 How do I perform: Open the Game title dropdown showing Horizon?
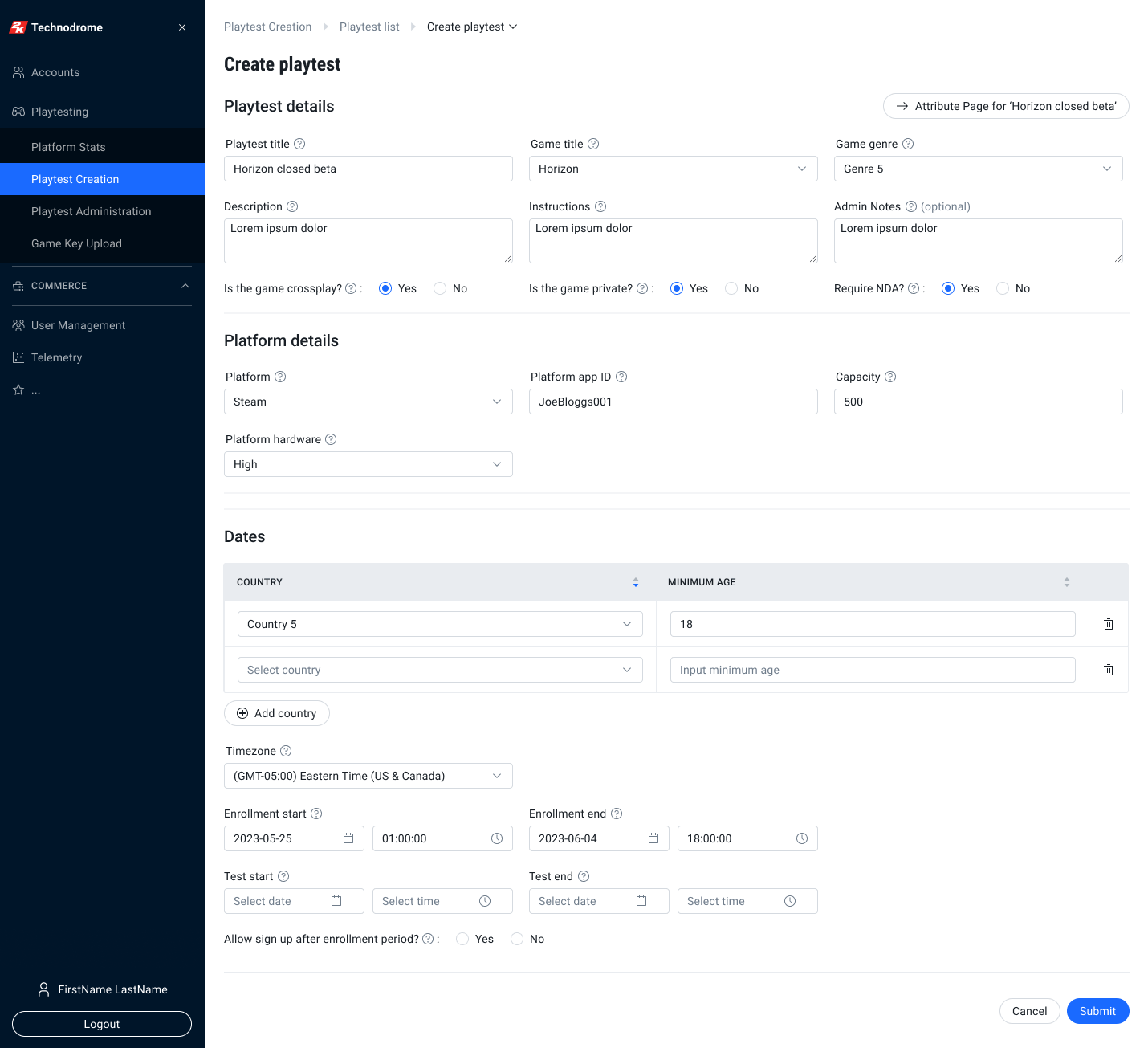pyautogui.click(x=674, y=169)
